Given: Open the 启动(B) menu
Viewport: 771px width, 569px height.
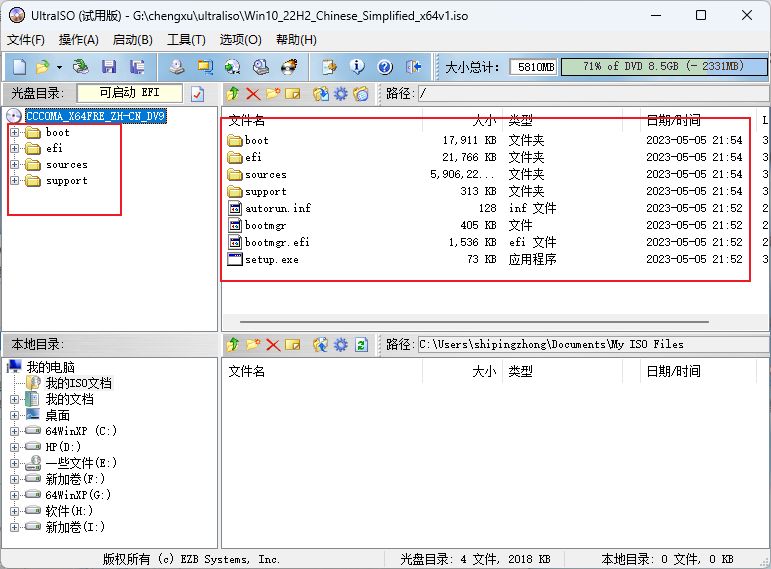Looking at the screenshot, I should [x=132, y=40].
